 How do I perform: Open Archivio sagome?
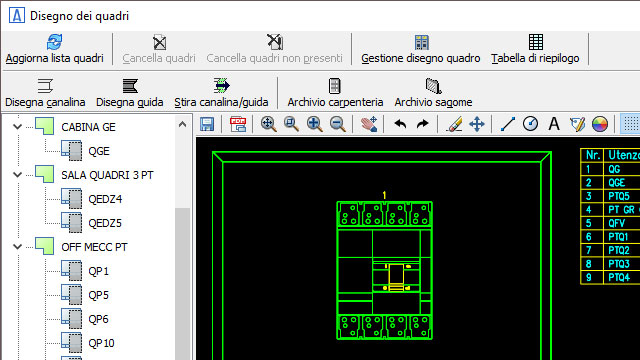[x=433, y=93]
